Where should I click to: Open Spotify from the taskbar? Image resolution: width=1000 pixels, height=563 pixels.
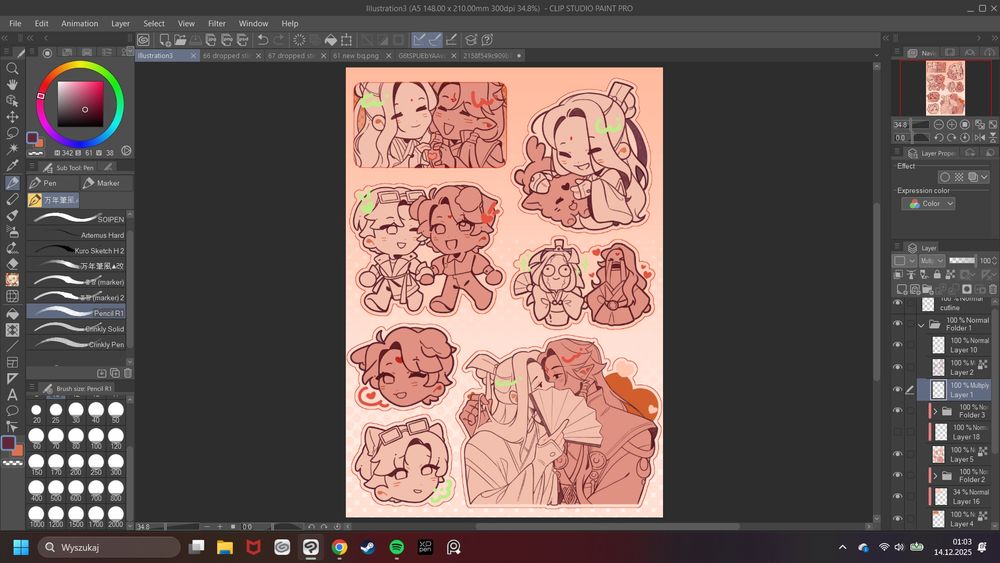pyautogui.click(x=396, y=547)
